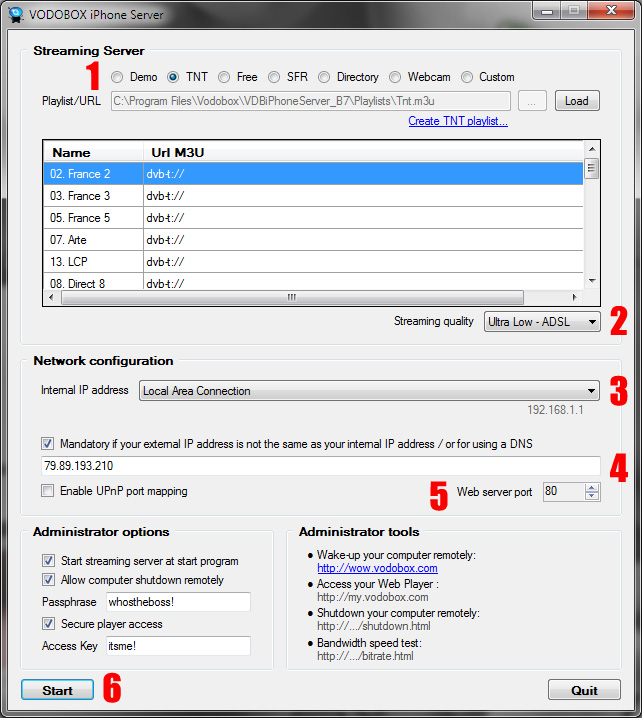The width and height of the screenshot is (642, 718).
Task: Toggle Allow computer shutdown remotely
Action: coord(49,580)
